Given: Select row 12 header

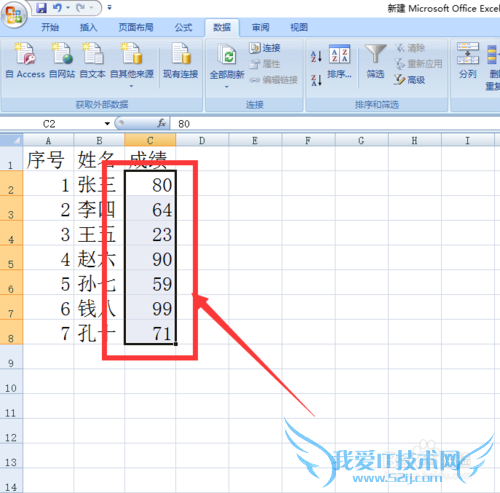Looking at the screenshot, I should pyautogui.click(x=11, y=431).
